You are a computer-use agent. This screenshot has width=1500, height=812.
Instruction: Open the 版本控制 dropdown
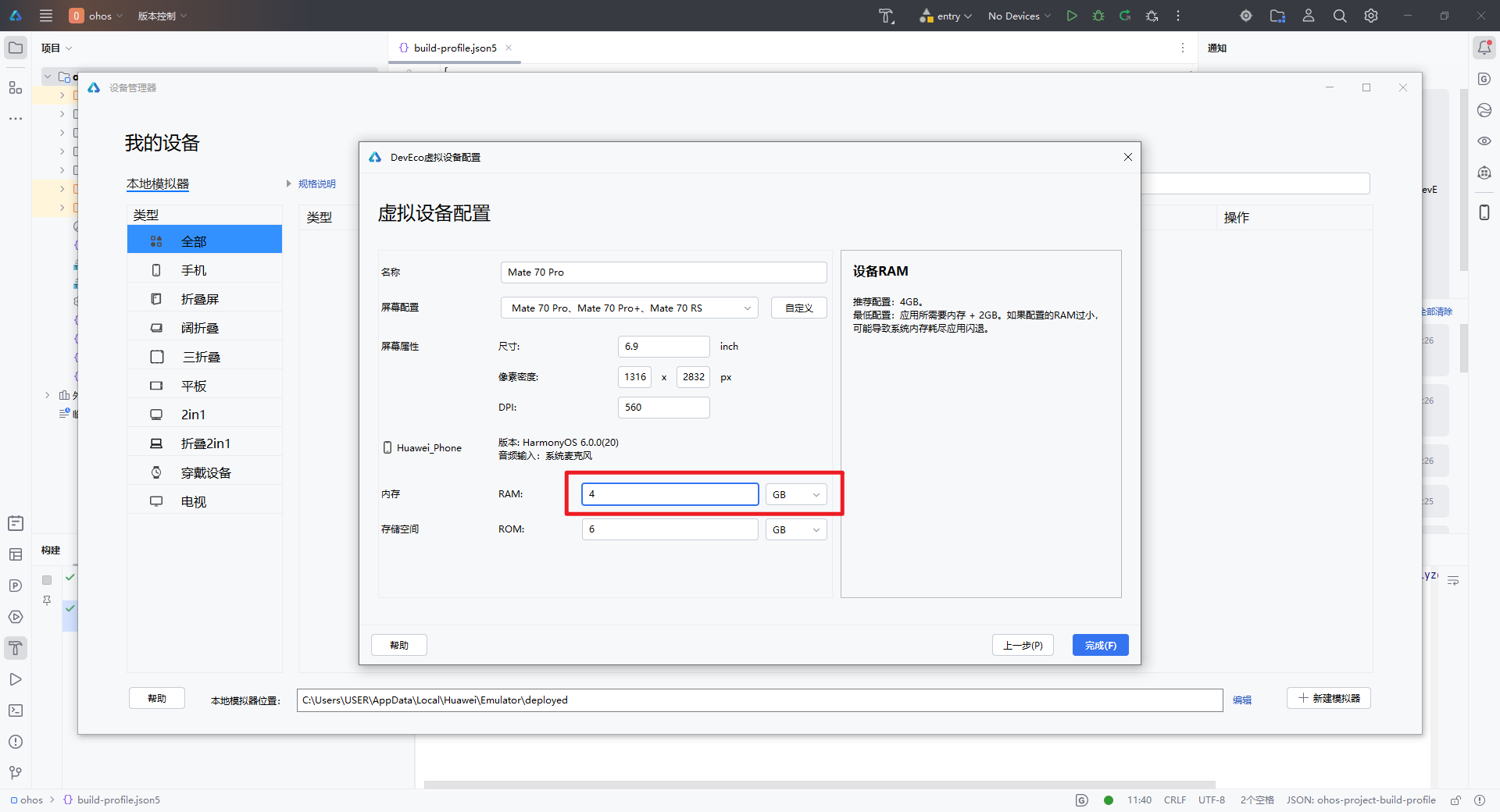(162, 16)
